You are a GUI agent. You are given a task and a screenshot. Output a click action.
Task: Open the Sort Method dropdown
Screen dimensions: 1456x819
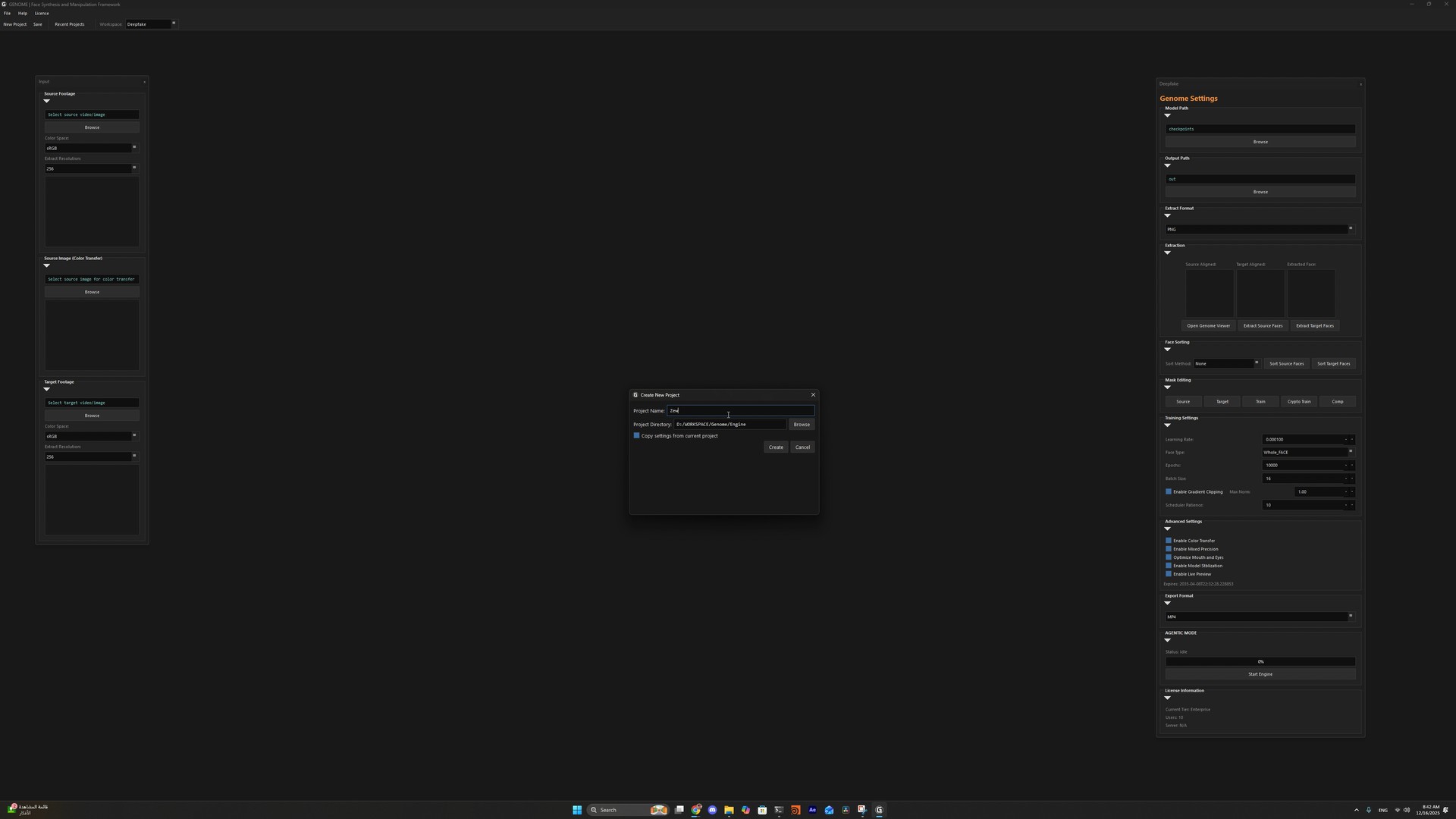pos(1226,364)
